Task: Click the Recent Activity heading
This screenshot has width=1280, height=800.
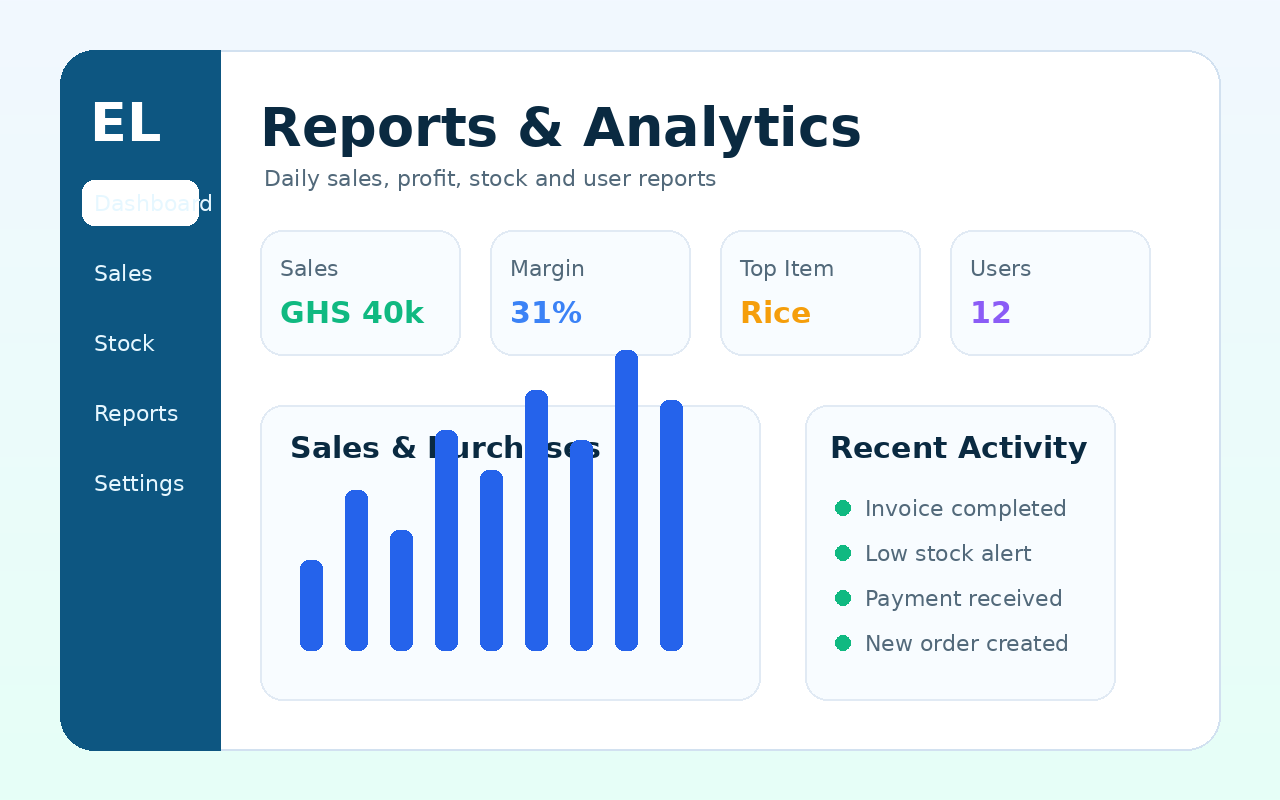Action: (x=958, y=448)
